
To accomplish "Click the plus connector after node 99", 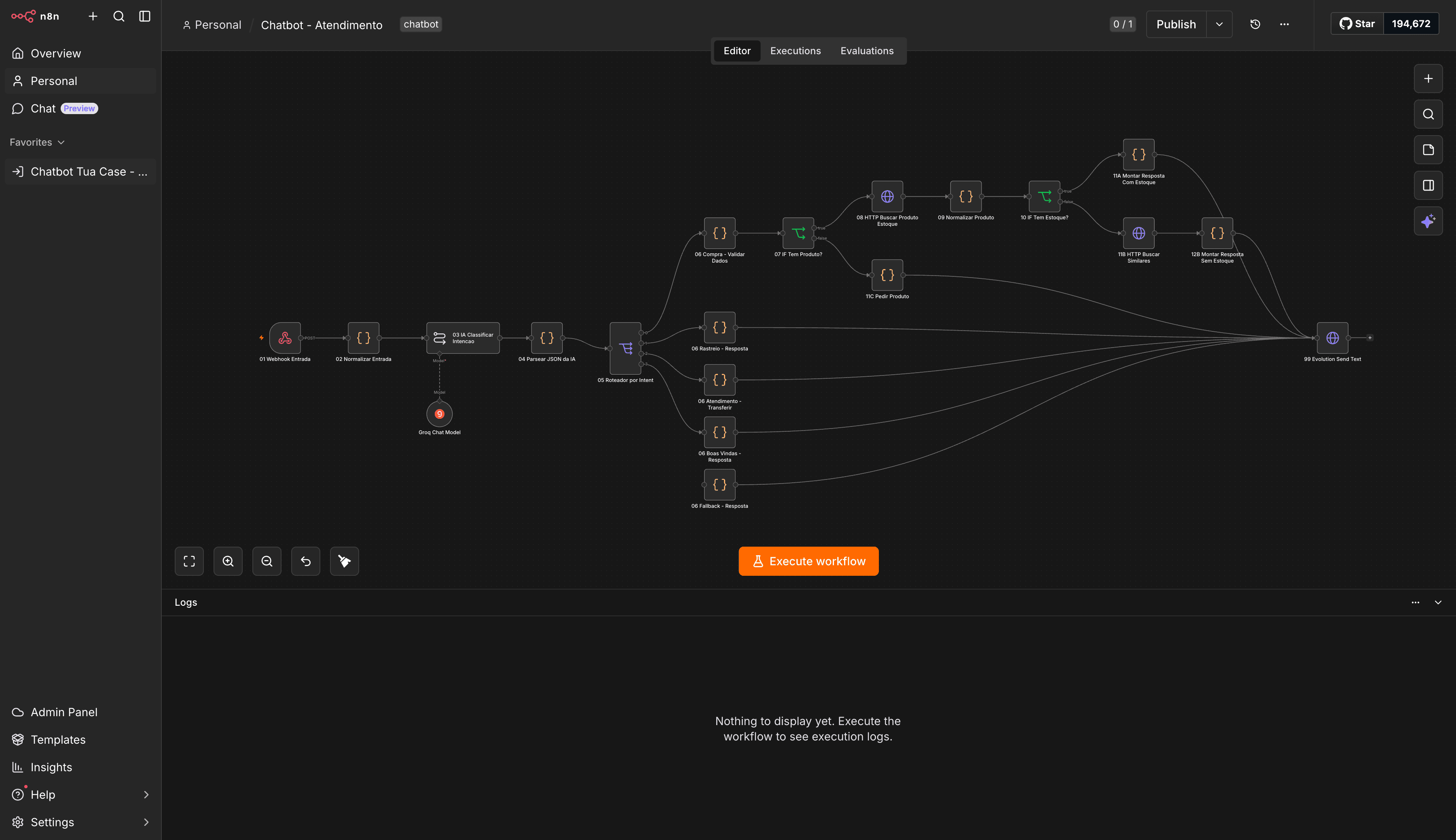I will 1370,338.
